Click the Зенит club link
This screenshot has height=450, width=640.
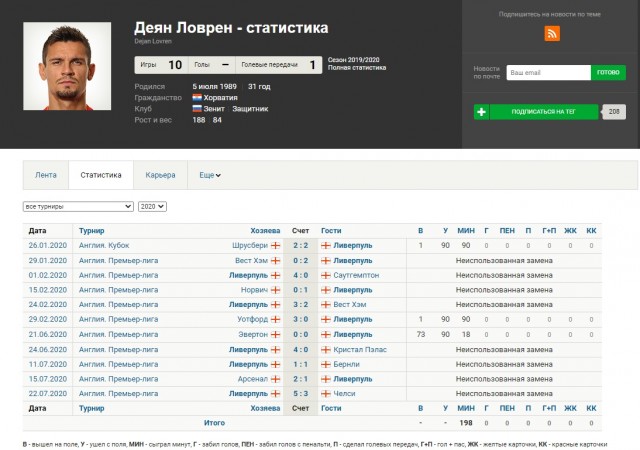[x=214, y=109]
